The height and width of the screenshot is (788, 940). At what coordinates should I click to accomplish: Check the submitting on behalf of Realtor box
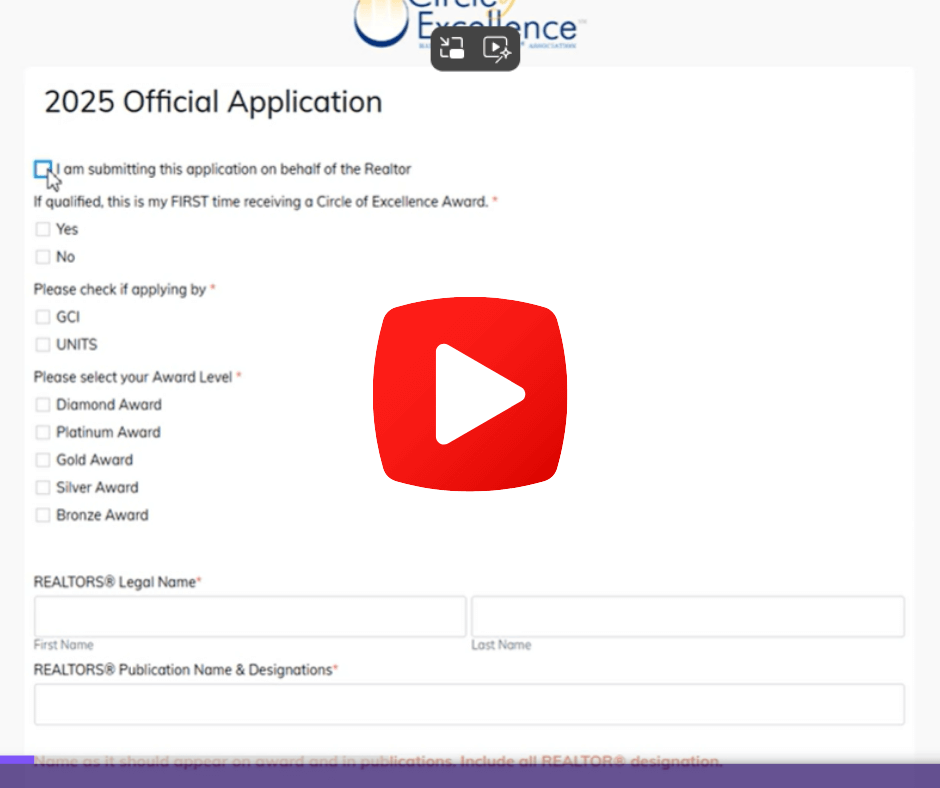[x=42, y=169]
